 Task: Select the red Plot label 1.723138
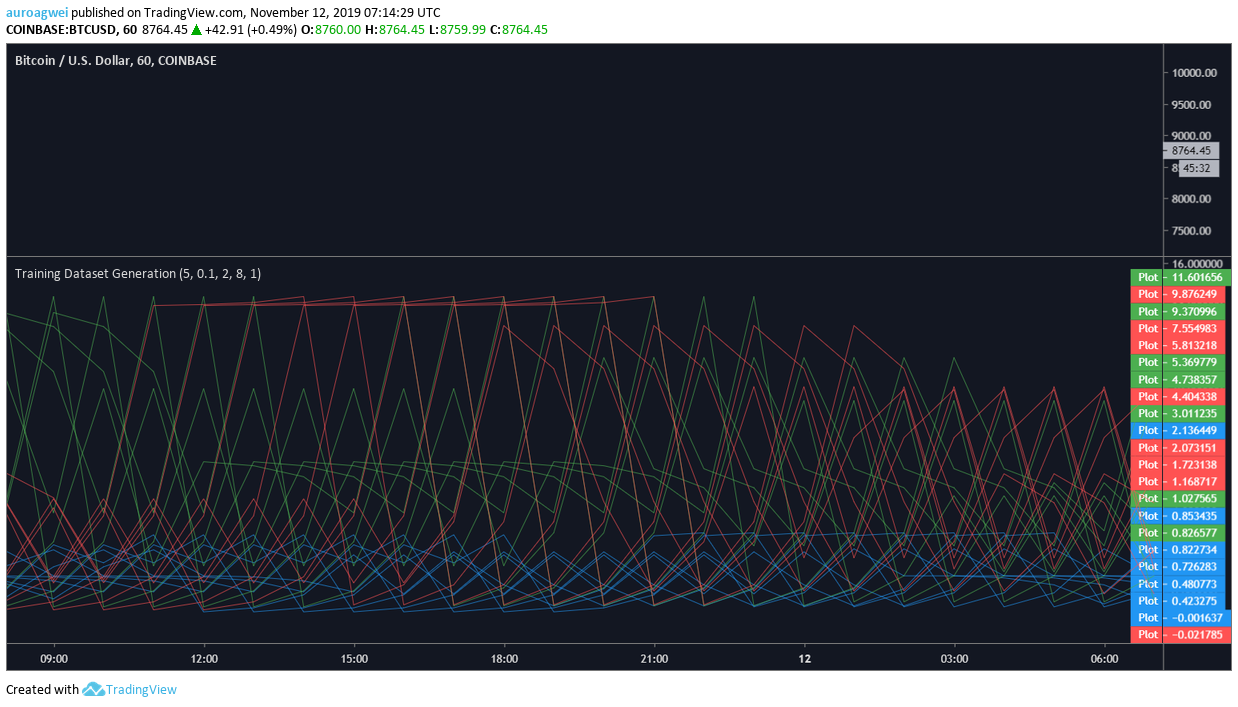pos(1177,464)
